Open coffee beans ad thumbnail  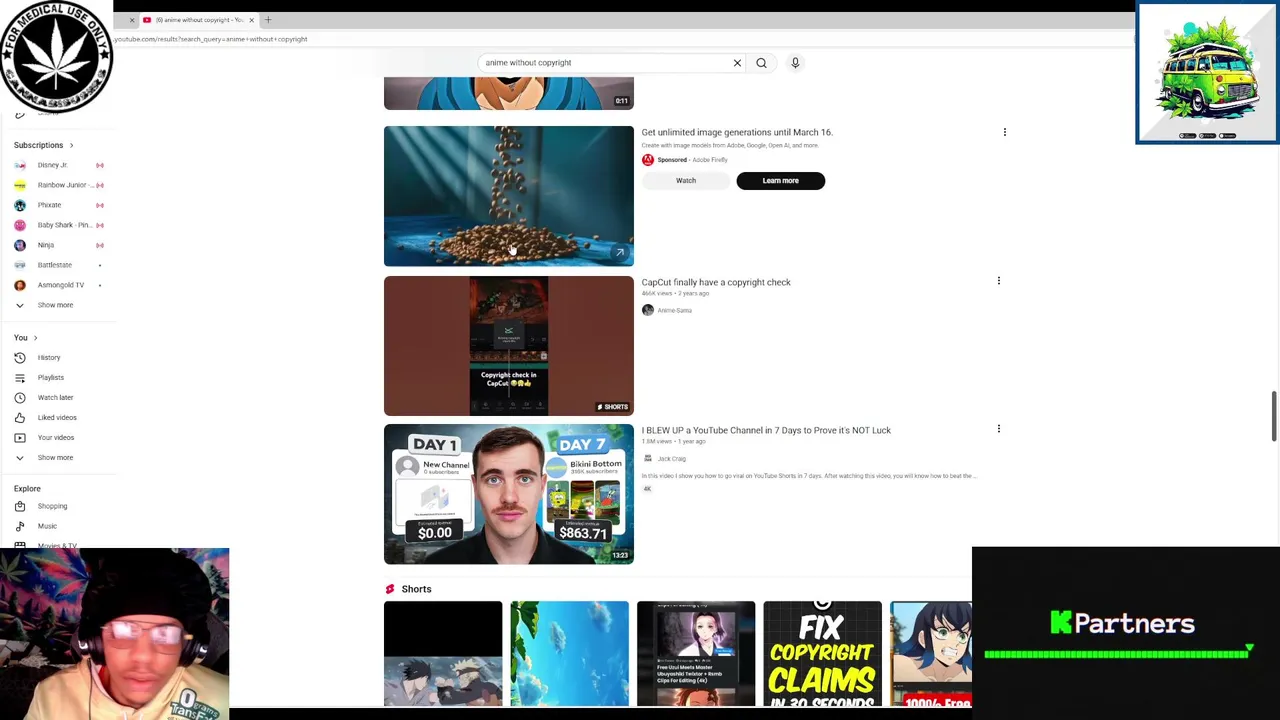[509, 196]
